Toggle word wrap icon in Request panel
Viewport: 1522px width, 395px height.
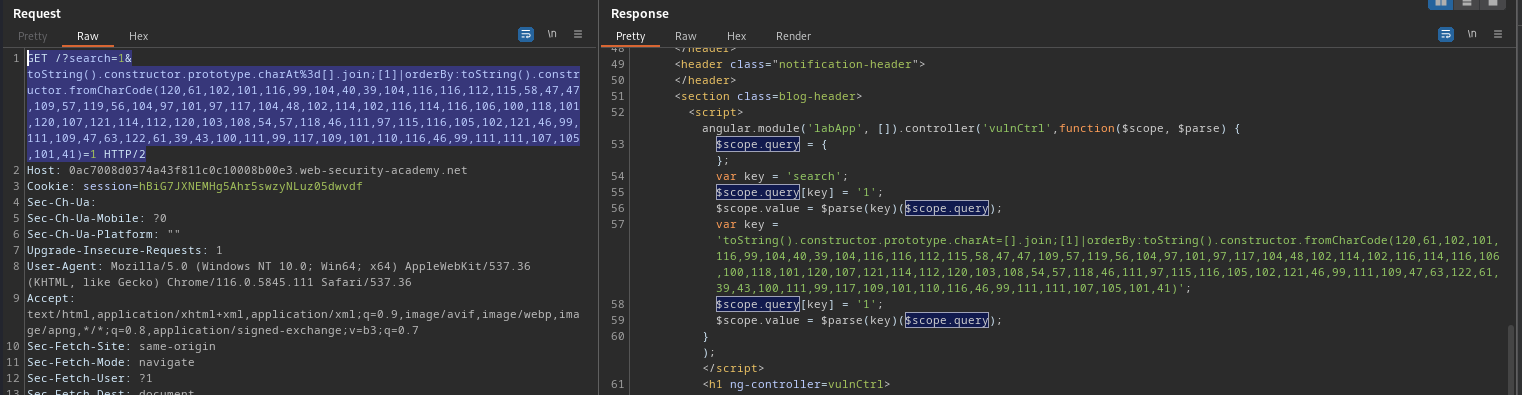click(526, 34)
